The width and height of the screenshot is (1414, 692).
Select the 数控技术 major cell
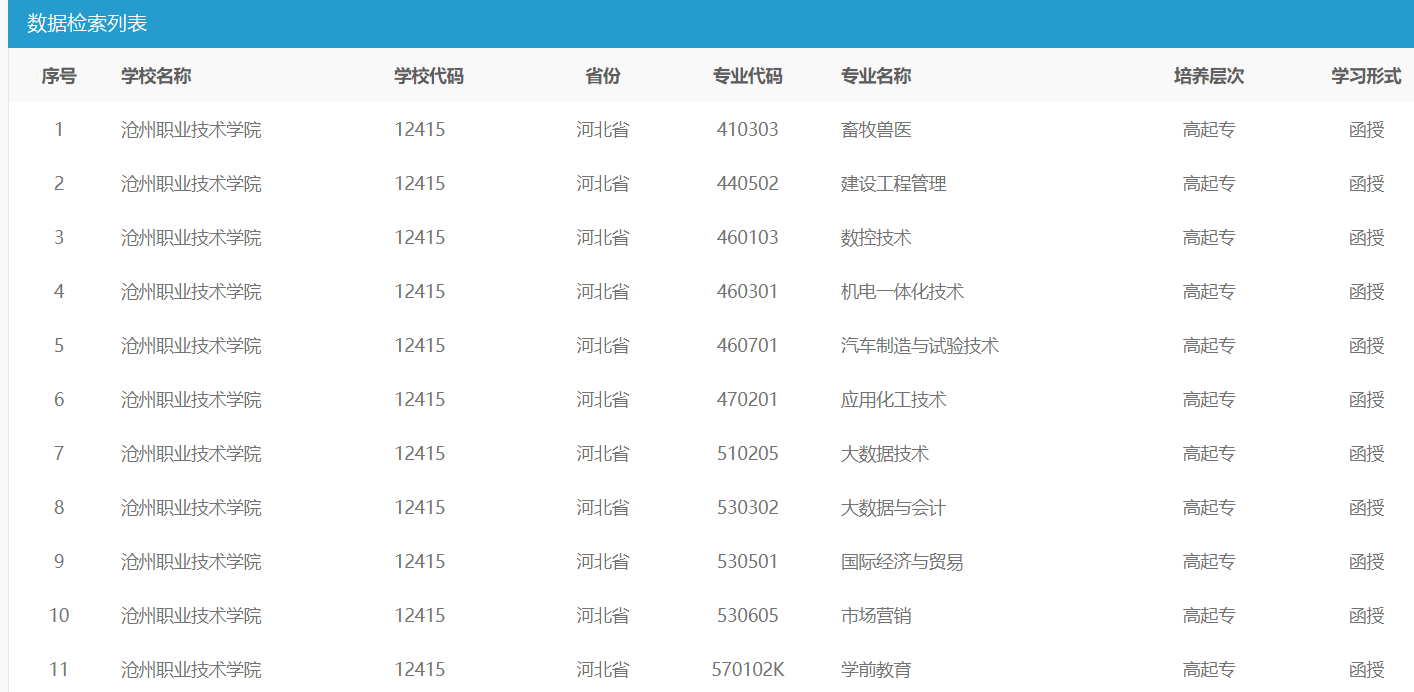click(x=876, y=238)
